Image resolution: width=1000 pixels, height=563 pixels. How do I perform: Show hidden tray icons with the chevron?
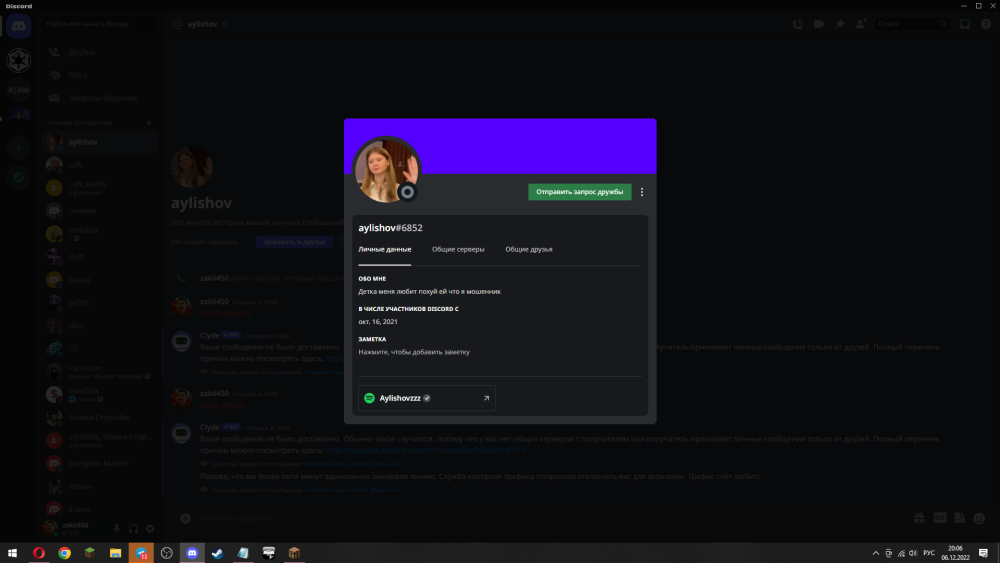click(876, 553)
